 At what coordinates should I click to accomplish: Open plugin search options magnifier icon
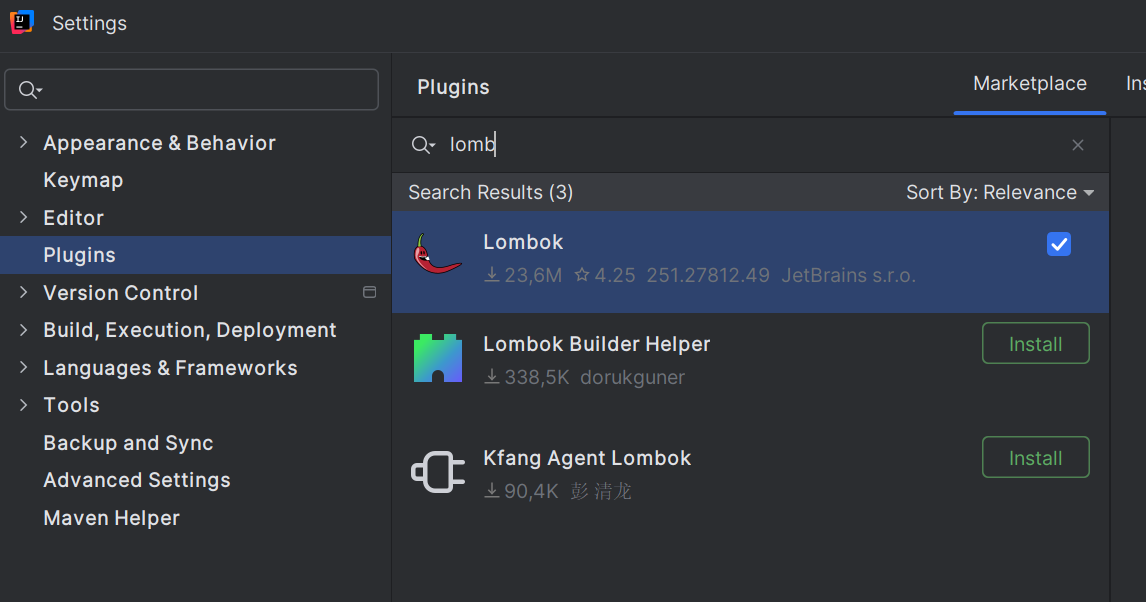(423, 145)
